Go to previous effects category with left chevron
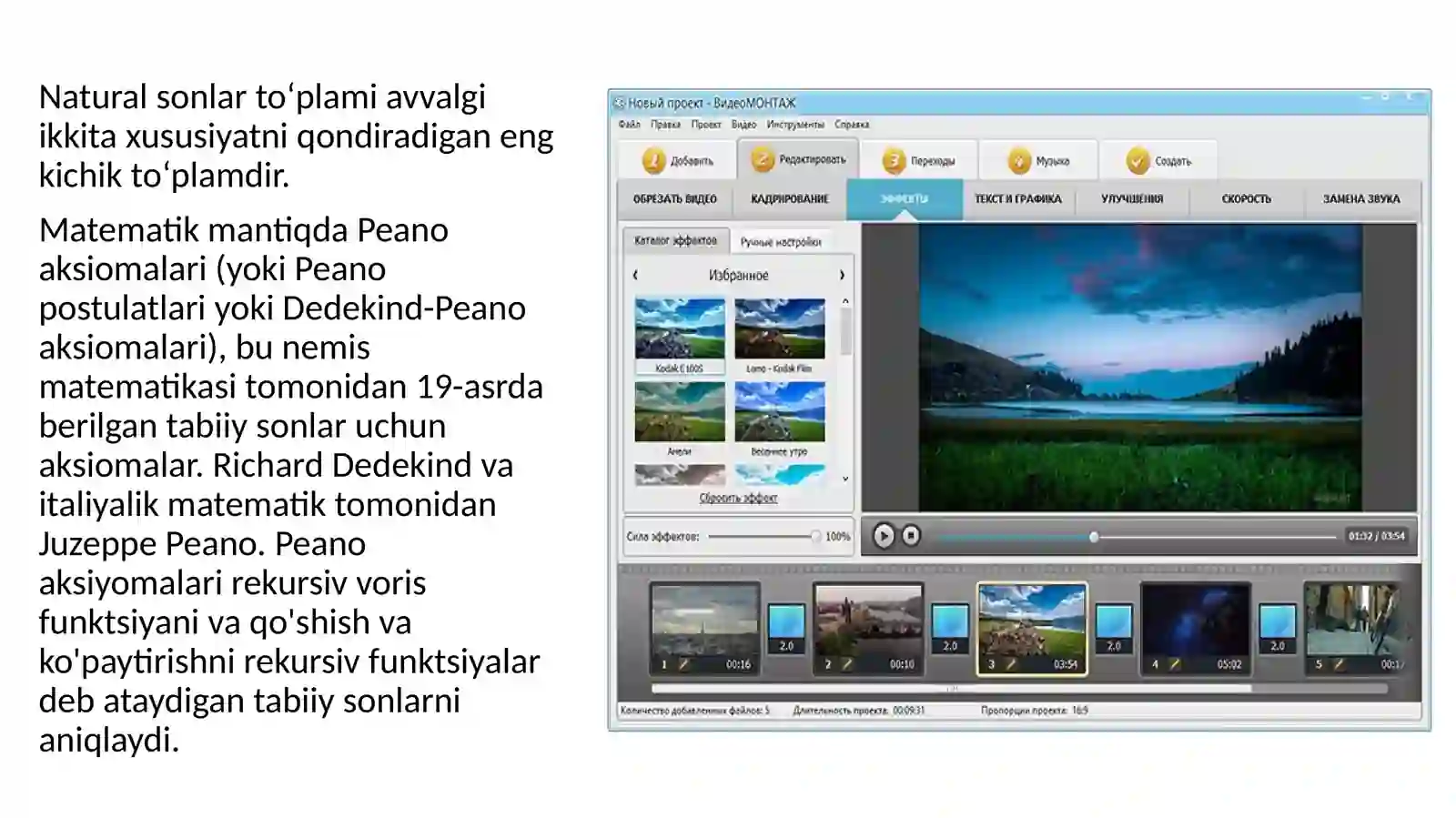 click(635, 275)
